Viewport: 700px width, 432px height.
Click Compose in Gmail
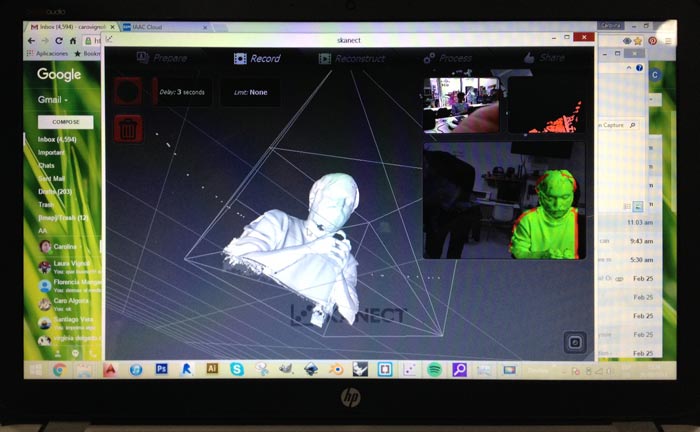pyautogui.click(x=66, y=122)
